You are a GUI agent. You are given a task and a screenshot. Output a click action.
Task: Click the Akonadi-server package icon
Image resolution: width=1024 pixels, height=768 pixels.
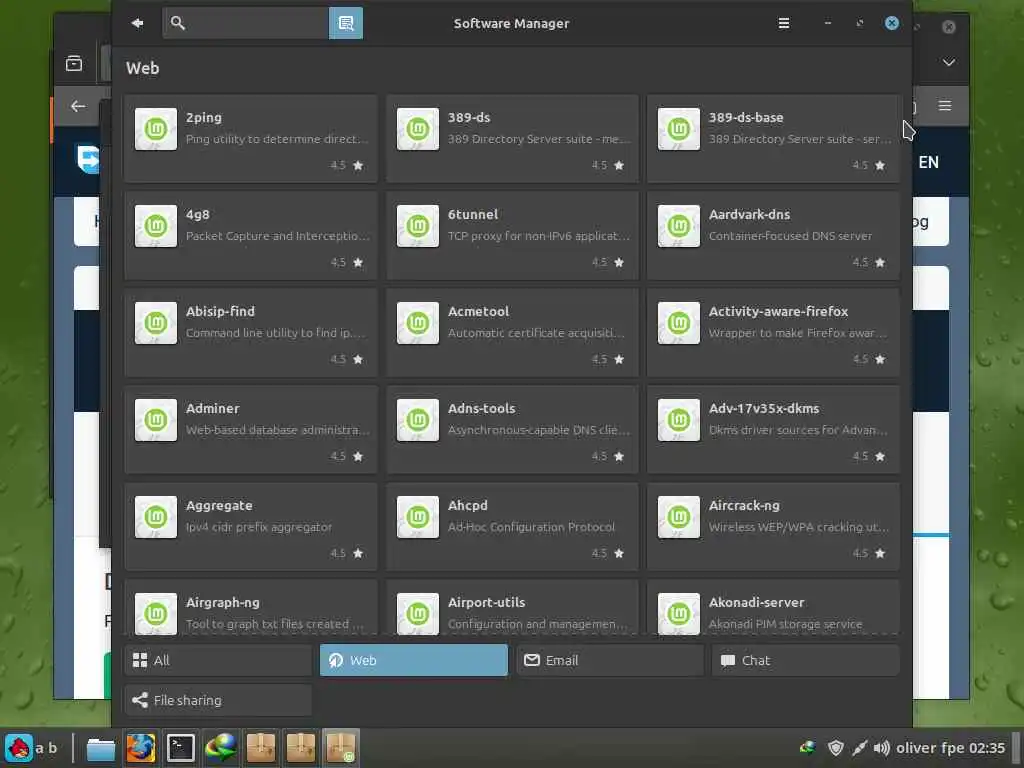pyautogui.click(x=679, y=613)
